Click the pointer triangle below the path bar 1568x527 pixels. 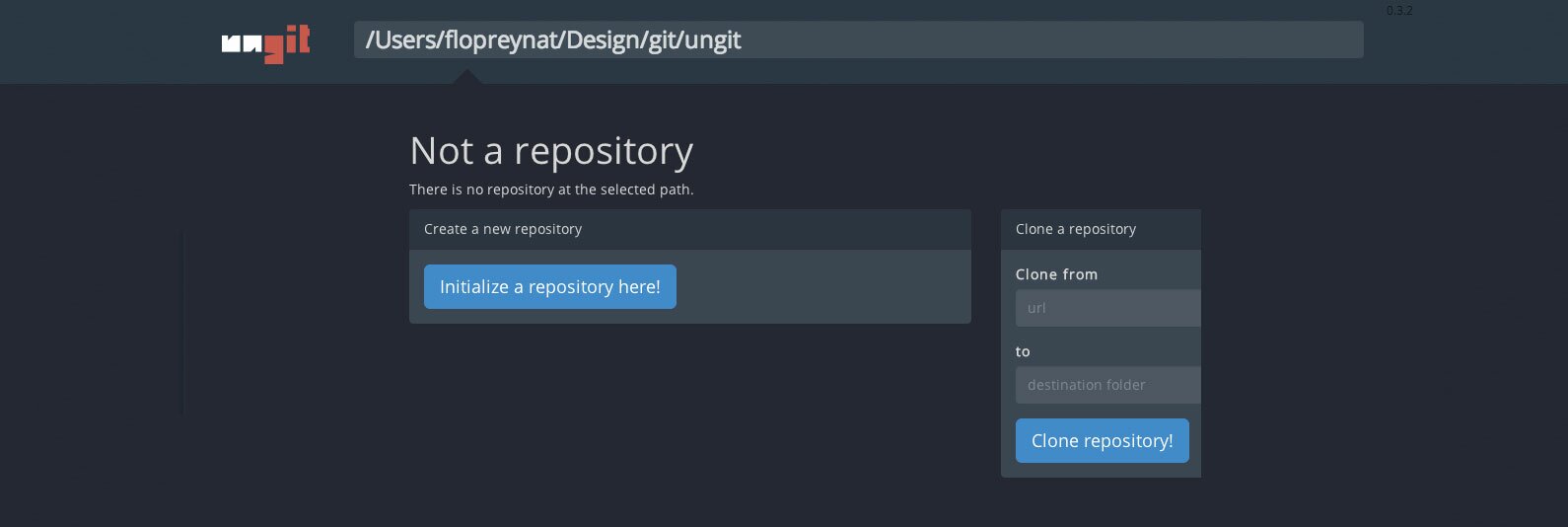click(467, 76)
